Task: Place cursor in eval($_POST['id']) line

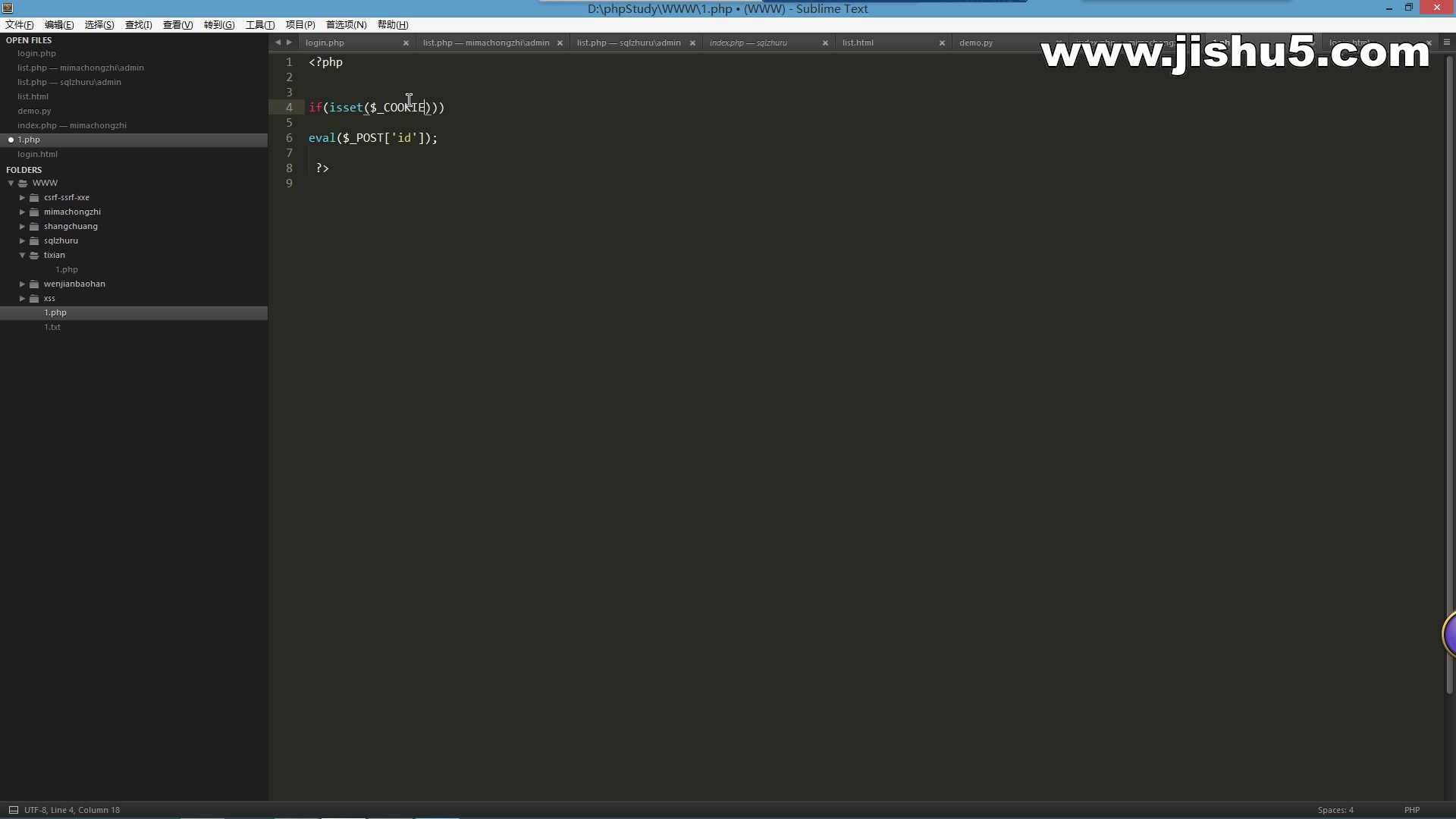Action: tap(373, 138)
